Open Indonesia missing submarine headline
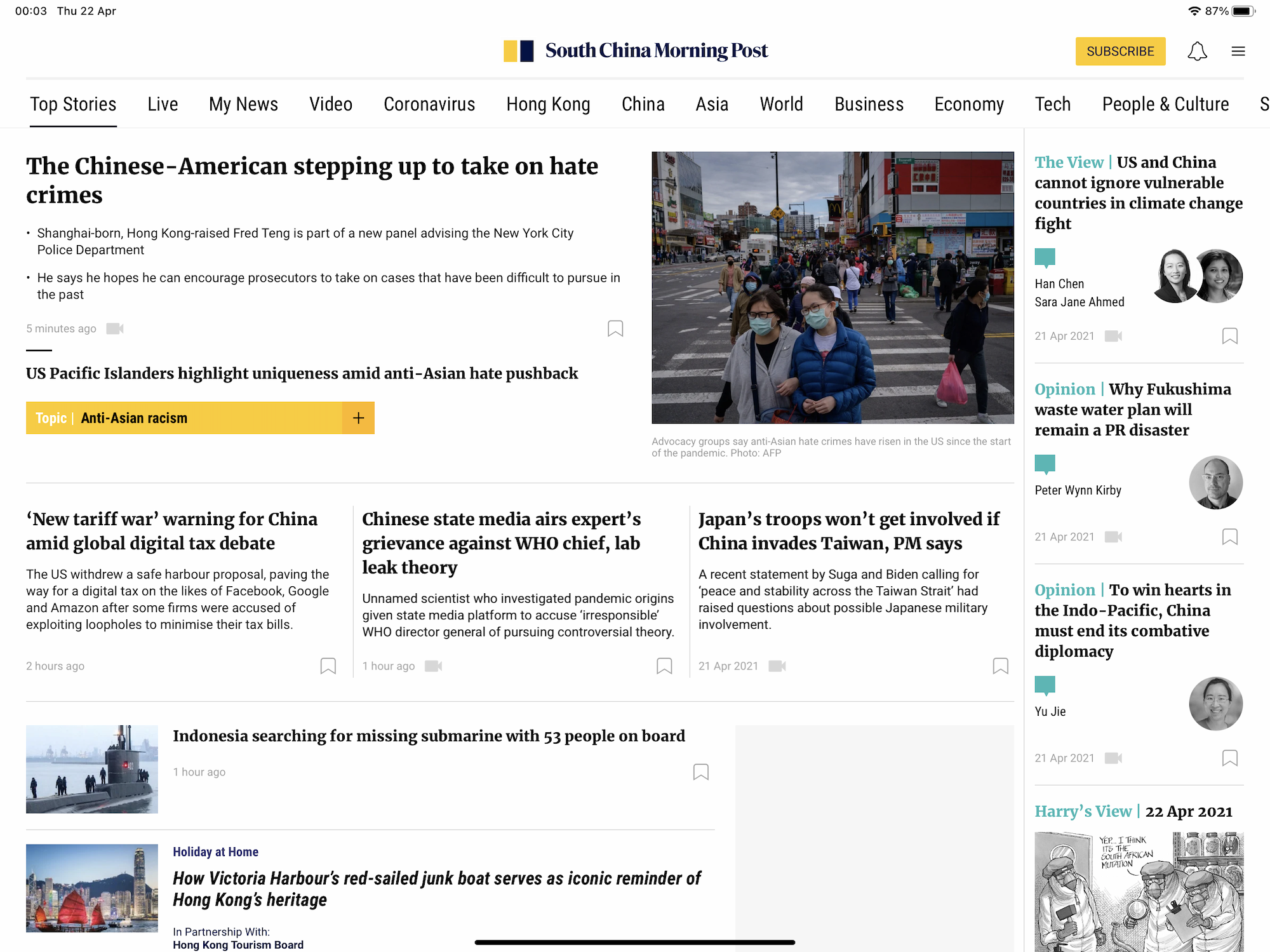Viewport: 1270px width, 952px height. (x=429, y=736)
